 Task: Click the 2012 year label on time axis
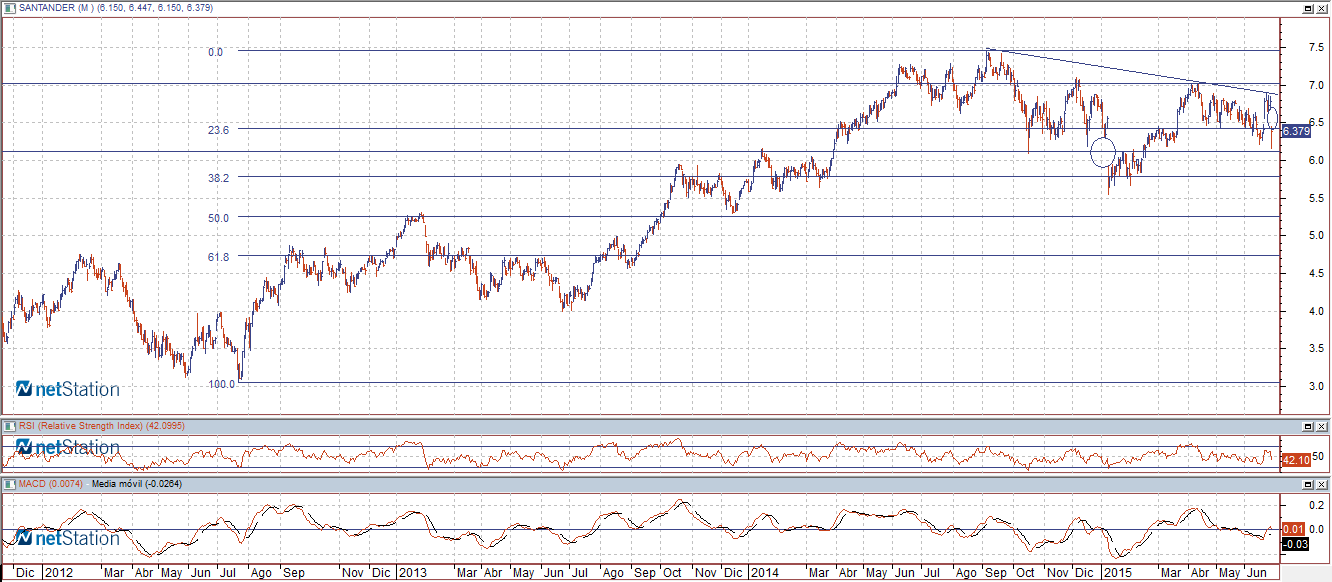pyautogui.click(x=58, y=574)
